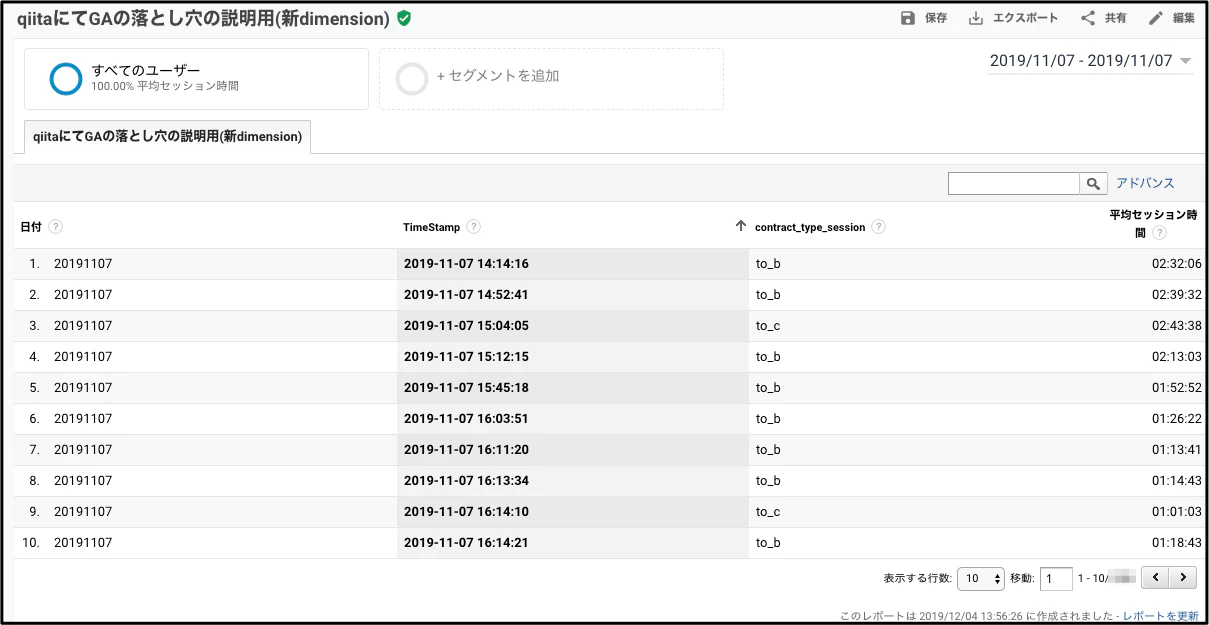This screenshot has width=1209, height=625.
Task: Select timestamp 2019-11-07 15:12:15
Action: [466, 357]
